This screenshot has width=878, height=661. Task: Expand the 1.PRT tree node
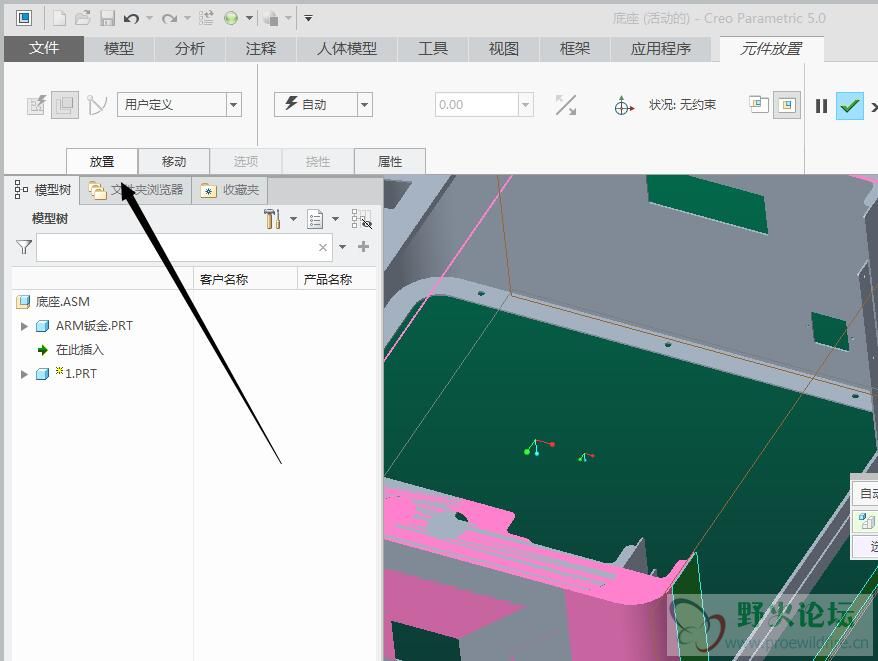point(24,374)
